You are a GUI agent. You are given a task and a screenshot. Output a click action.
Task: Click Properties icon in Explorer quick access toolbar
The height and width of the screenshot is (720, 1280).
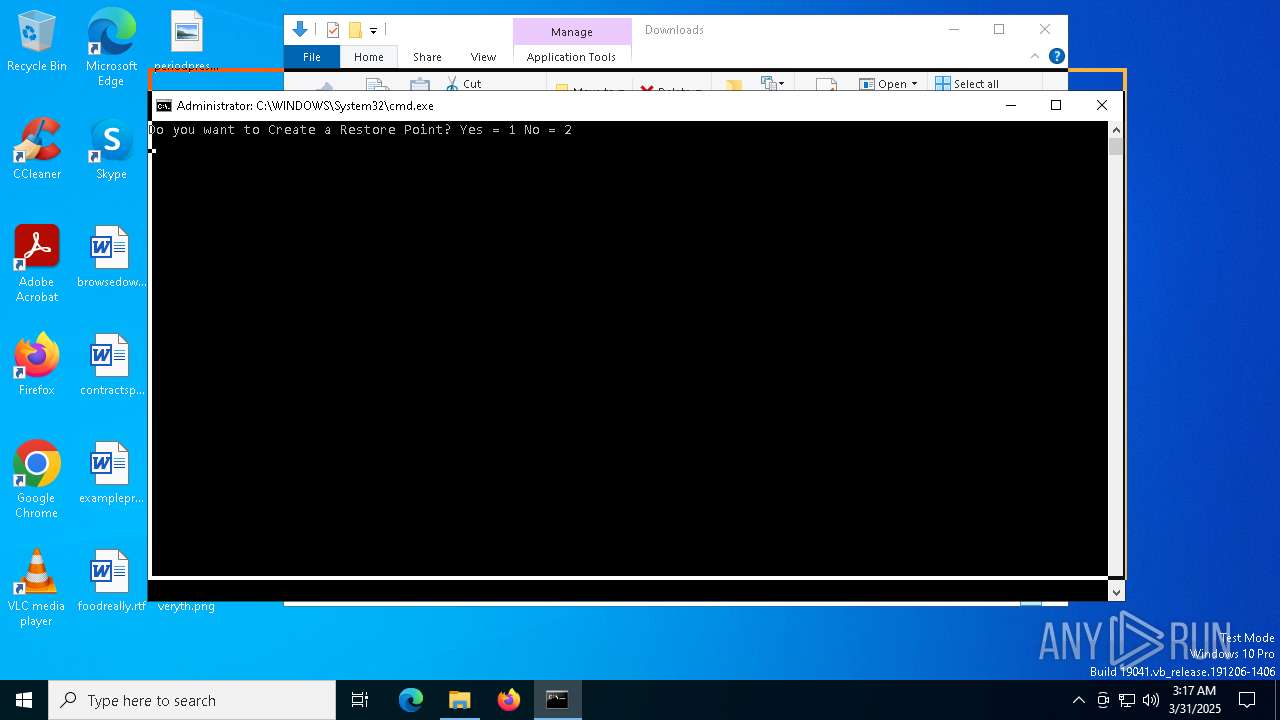pos(333,30)
